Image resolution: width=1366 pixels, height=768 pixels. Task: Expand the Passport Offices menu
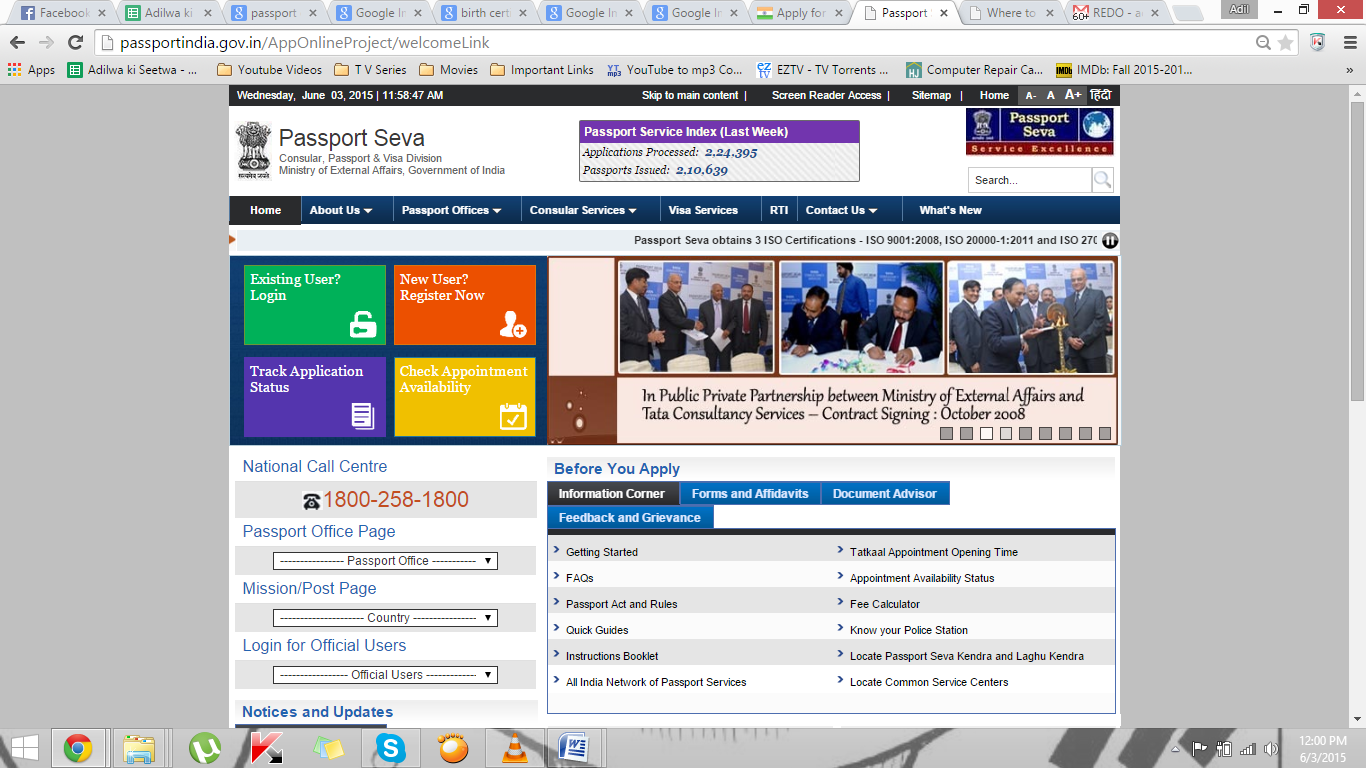point(451,210)
